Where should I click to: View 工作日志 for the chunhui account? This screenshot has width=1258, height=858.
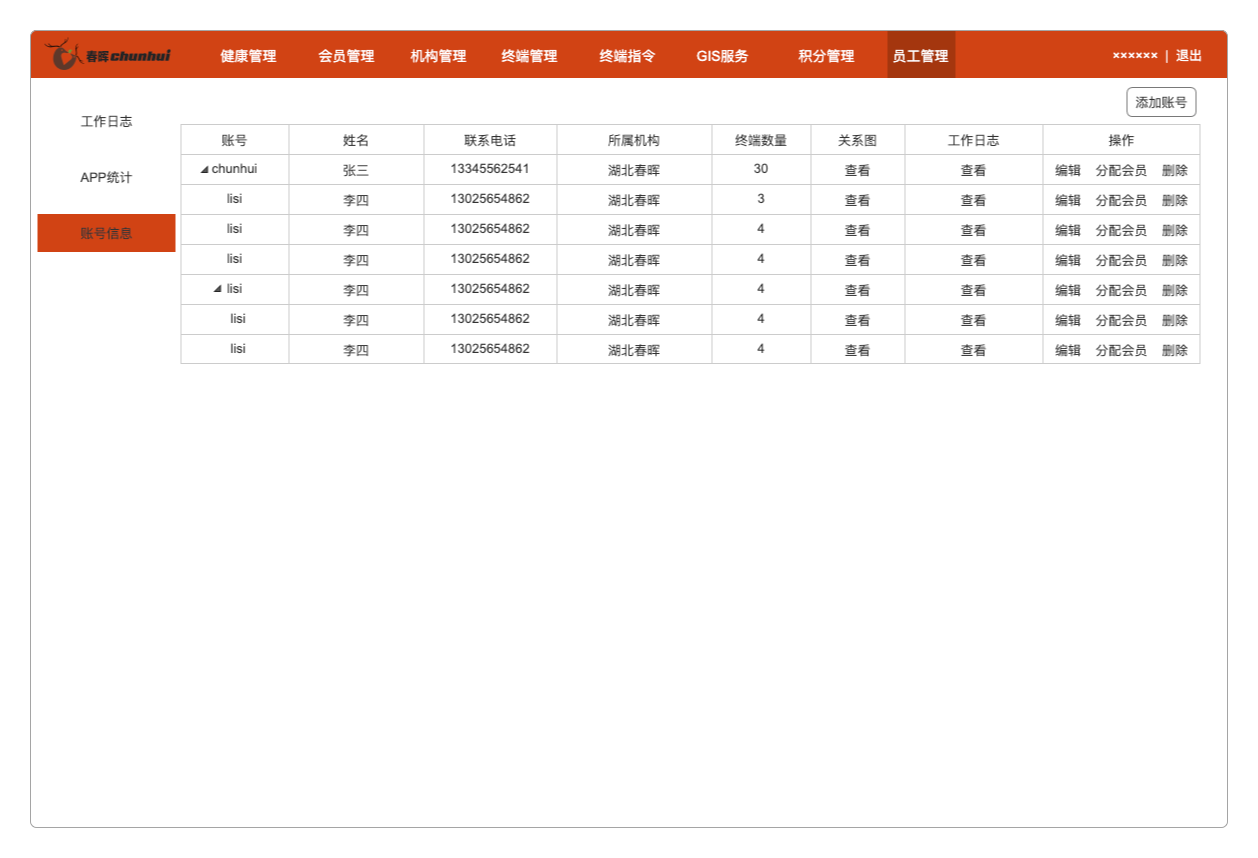click(973, 170)
